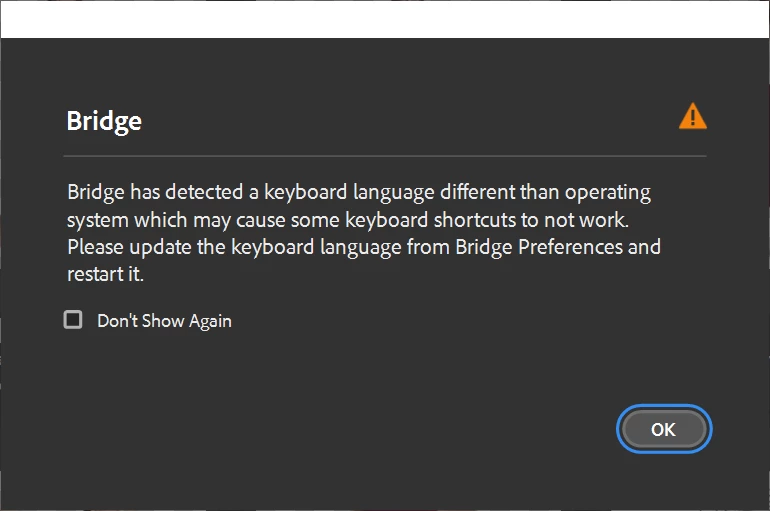This screenshot has width=770, height=511.
Task: Click the exclamation mark inside the warning icon
Action: click(x=692, y=119)
